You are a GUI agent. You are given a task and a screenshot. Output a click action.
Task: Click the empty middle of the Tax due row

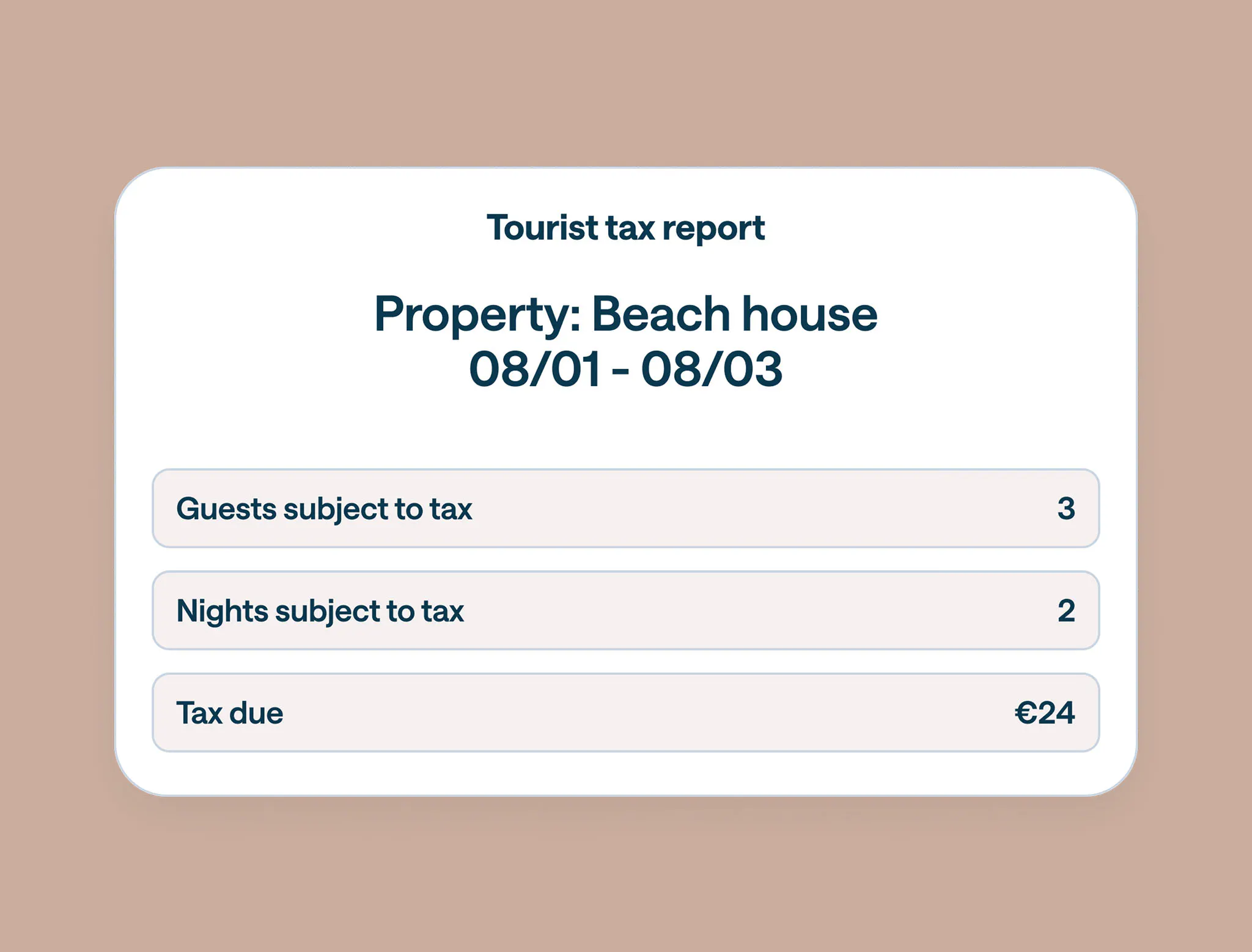(x=642, y=712)
